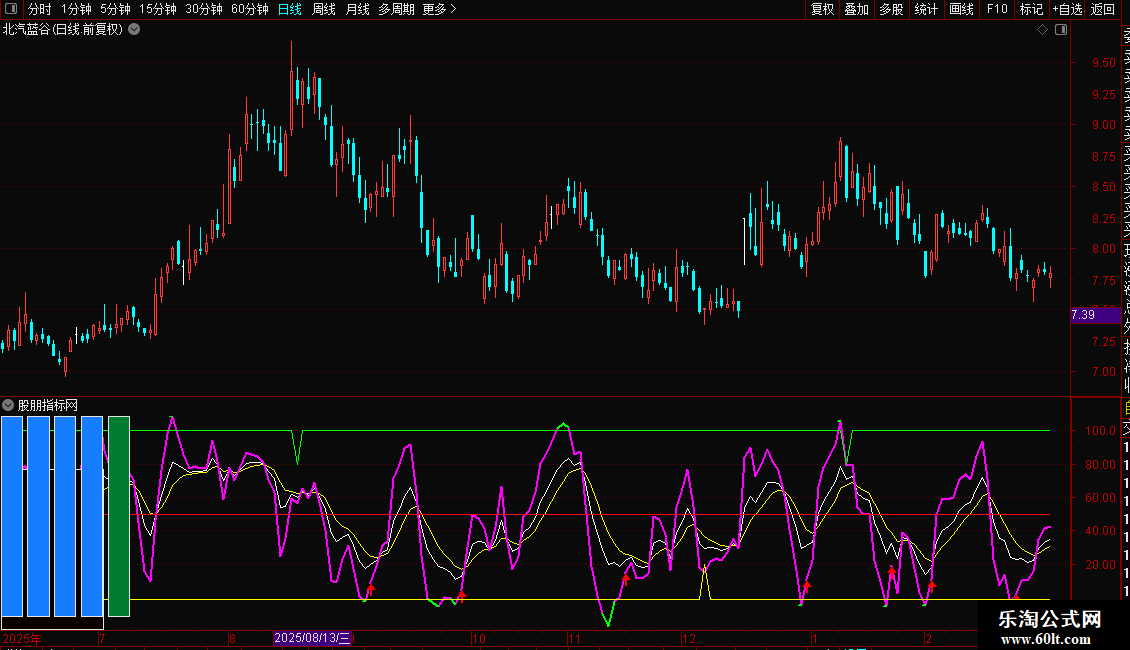The width and height of the screenshot is (1130, 650).
Task: Open the 多周期 multi-period view
Action: click(396, 9)
